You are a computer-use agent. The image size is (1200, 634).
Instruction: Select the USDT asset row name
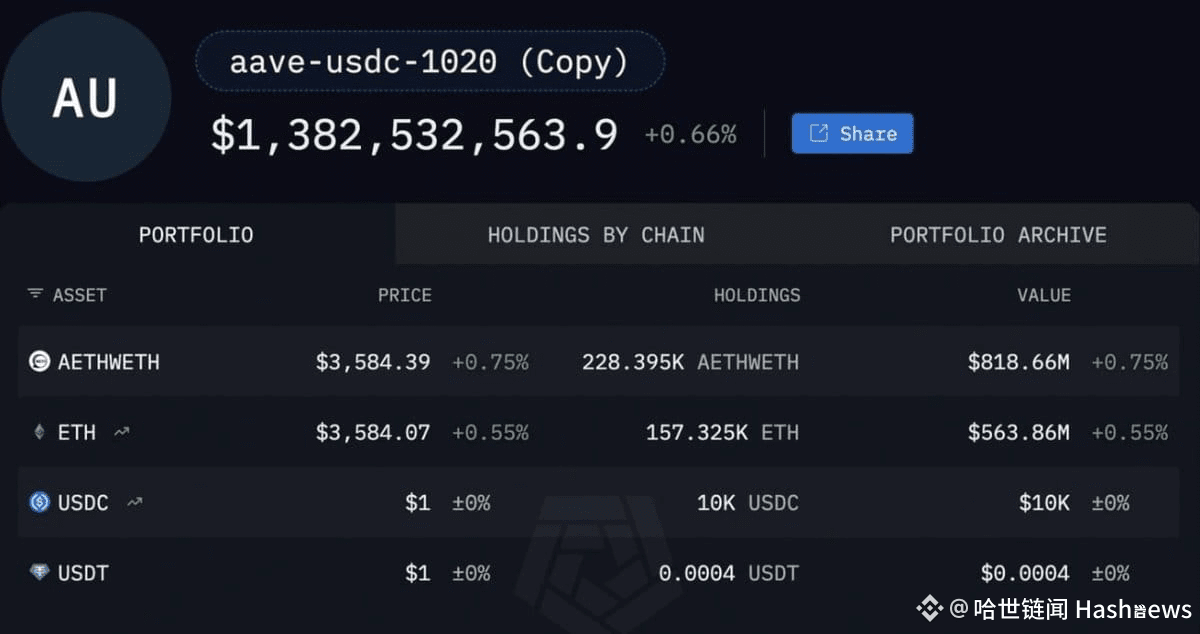click(x=83, y=573)
